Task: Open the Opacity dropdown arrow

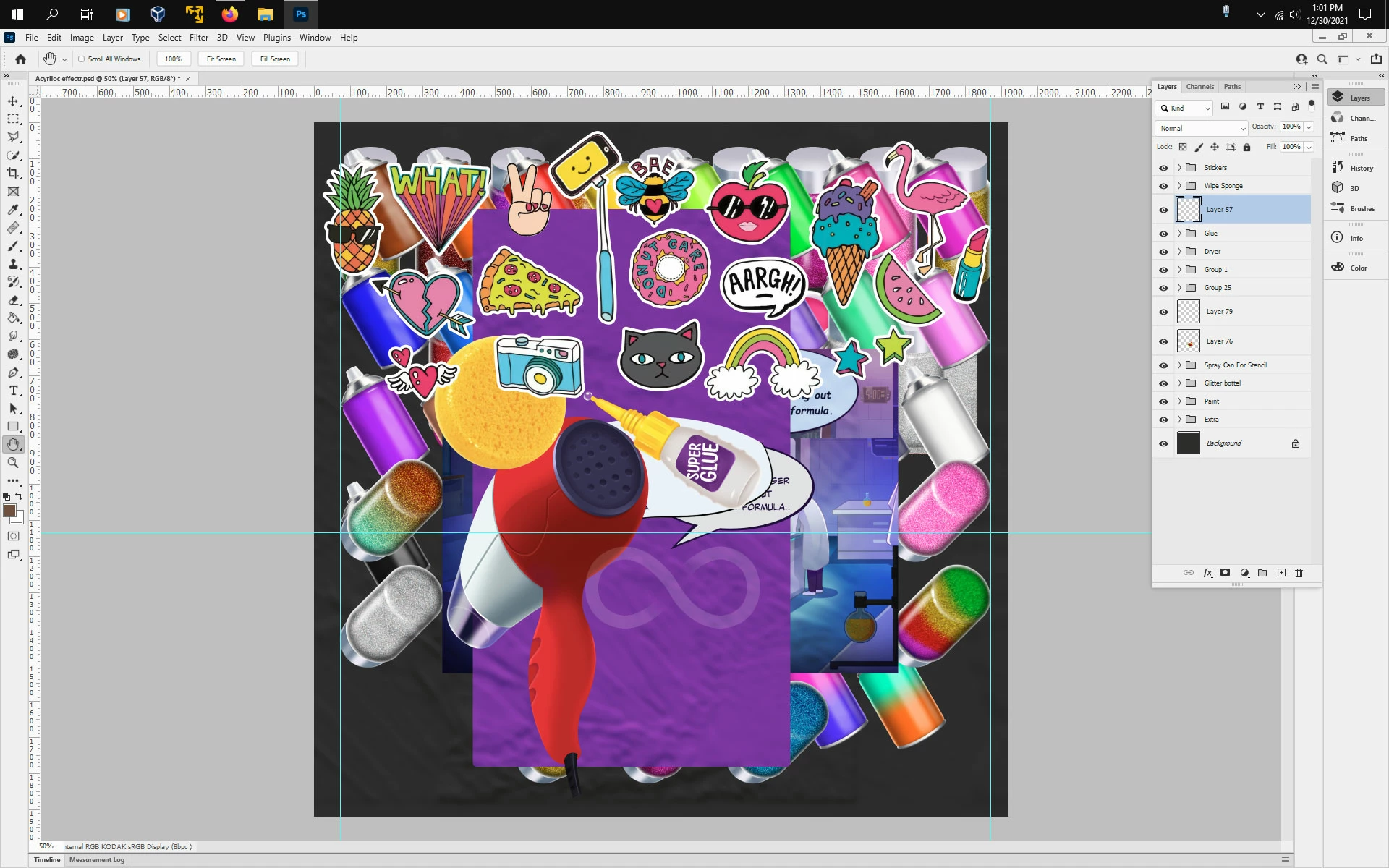Action: (1309, 127)
